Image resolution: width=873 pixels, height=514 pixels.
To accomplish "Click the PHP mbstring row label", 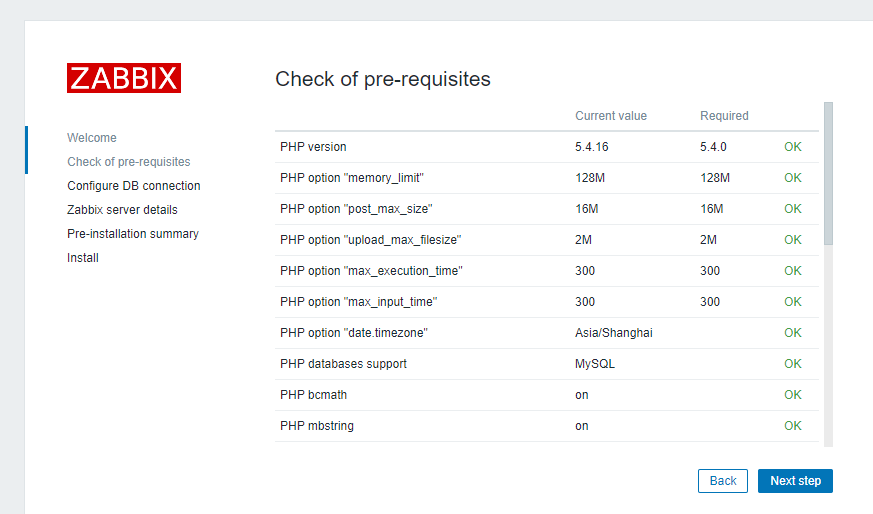I will tap(317, 426).
